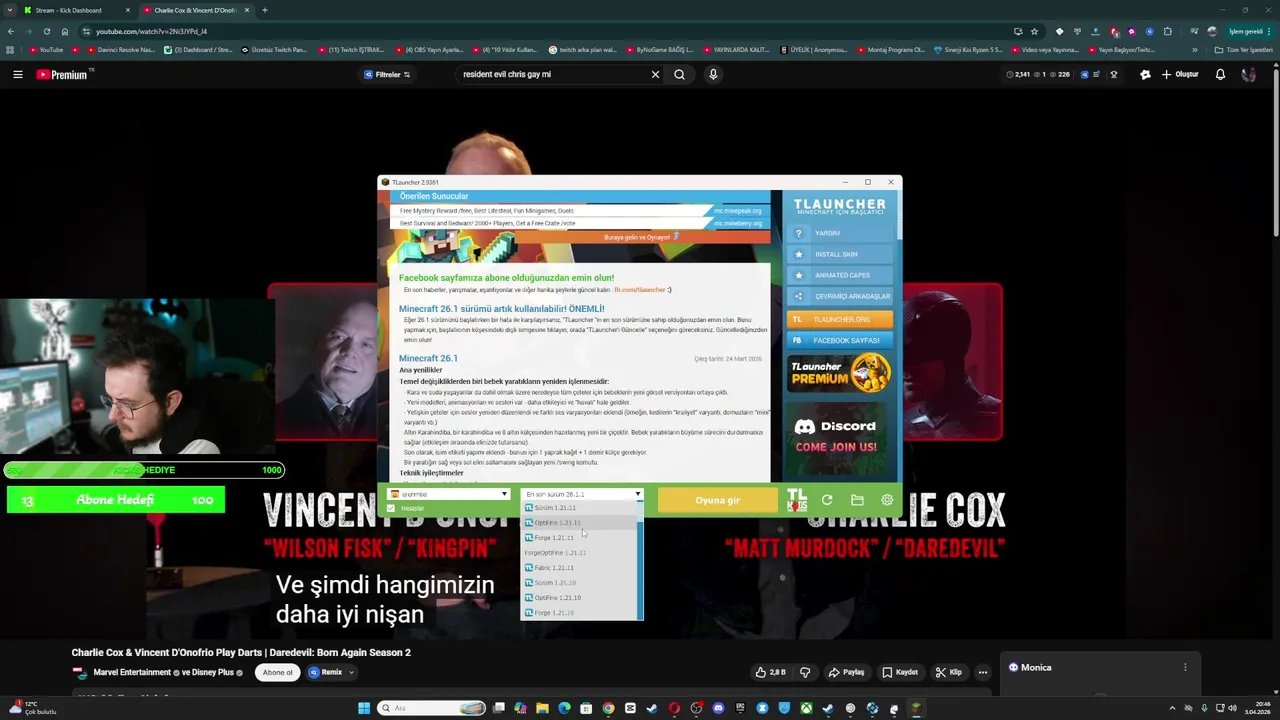Click Oluştur create button

coord(1180,74)
